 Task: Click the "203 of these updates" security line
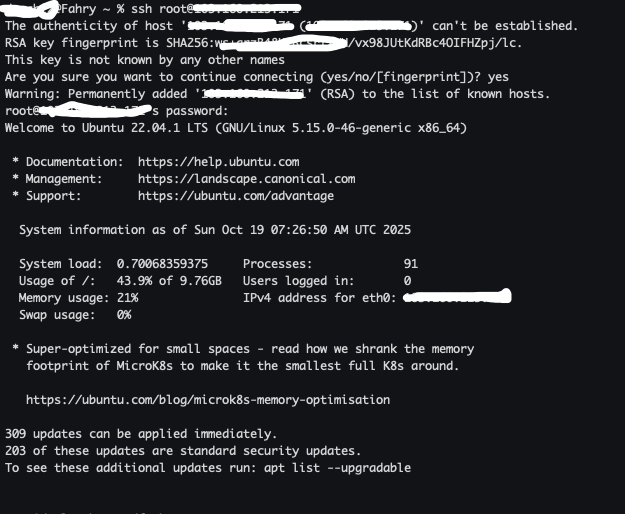coord(183,451)
